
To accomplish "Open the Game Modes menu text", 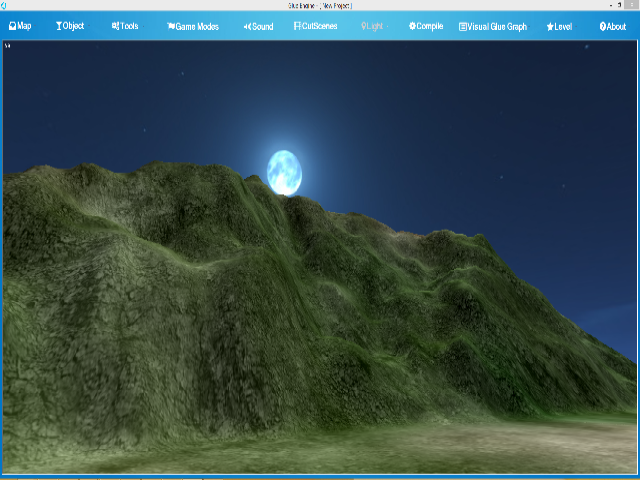I will point(197,26).
